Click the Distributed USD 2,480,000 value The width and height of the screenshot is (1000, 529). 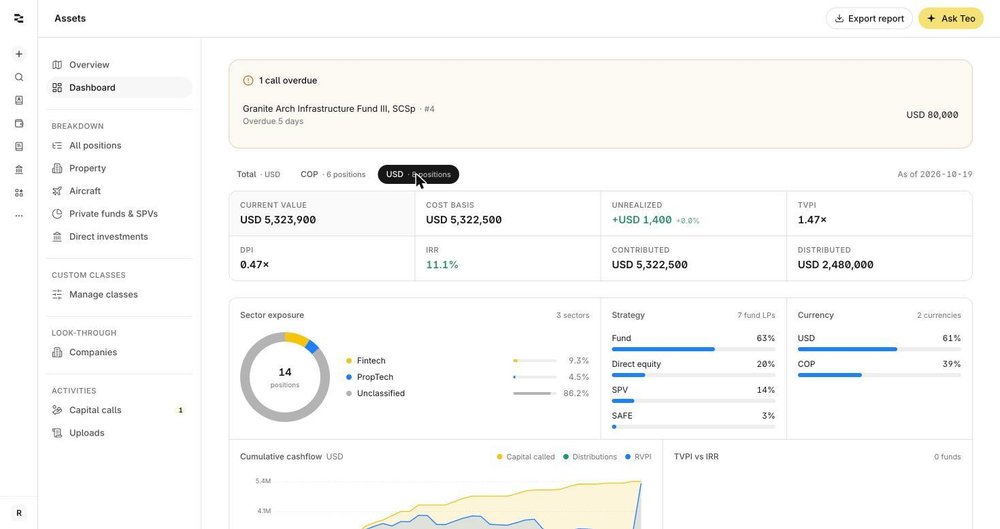(x=835, y=265)
